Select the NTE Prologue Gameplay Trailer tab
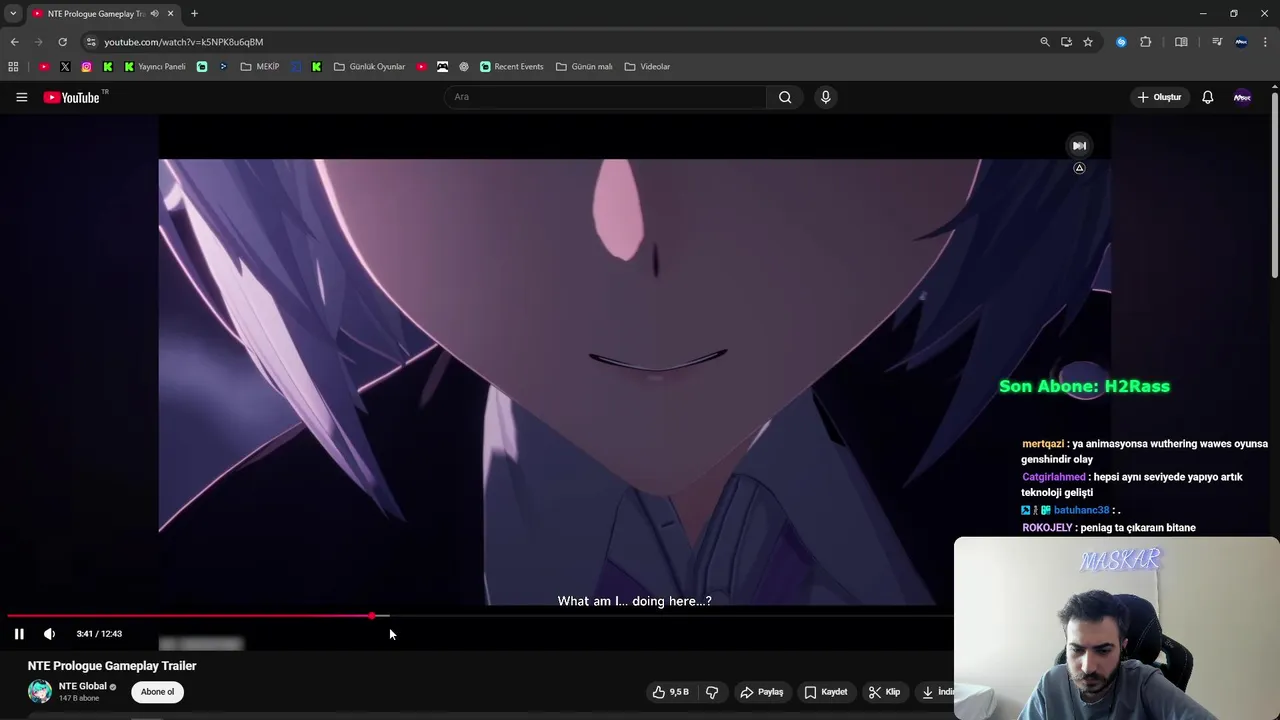This screenshot has width=1280, height=720. (96, 13)
